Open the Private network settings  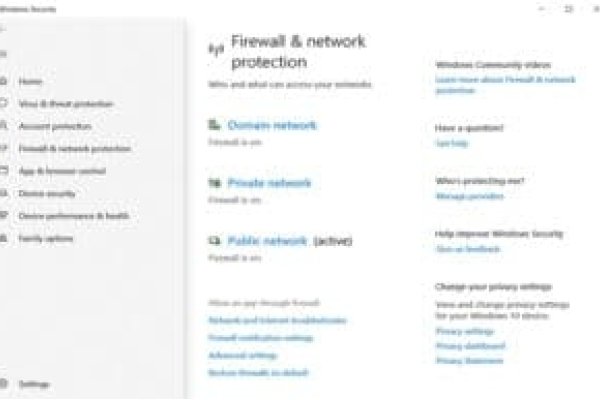click(269, 183)
